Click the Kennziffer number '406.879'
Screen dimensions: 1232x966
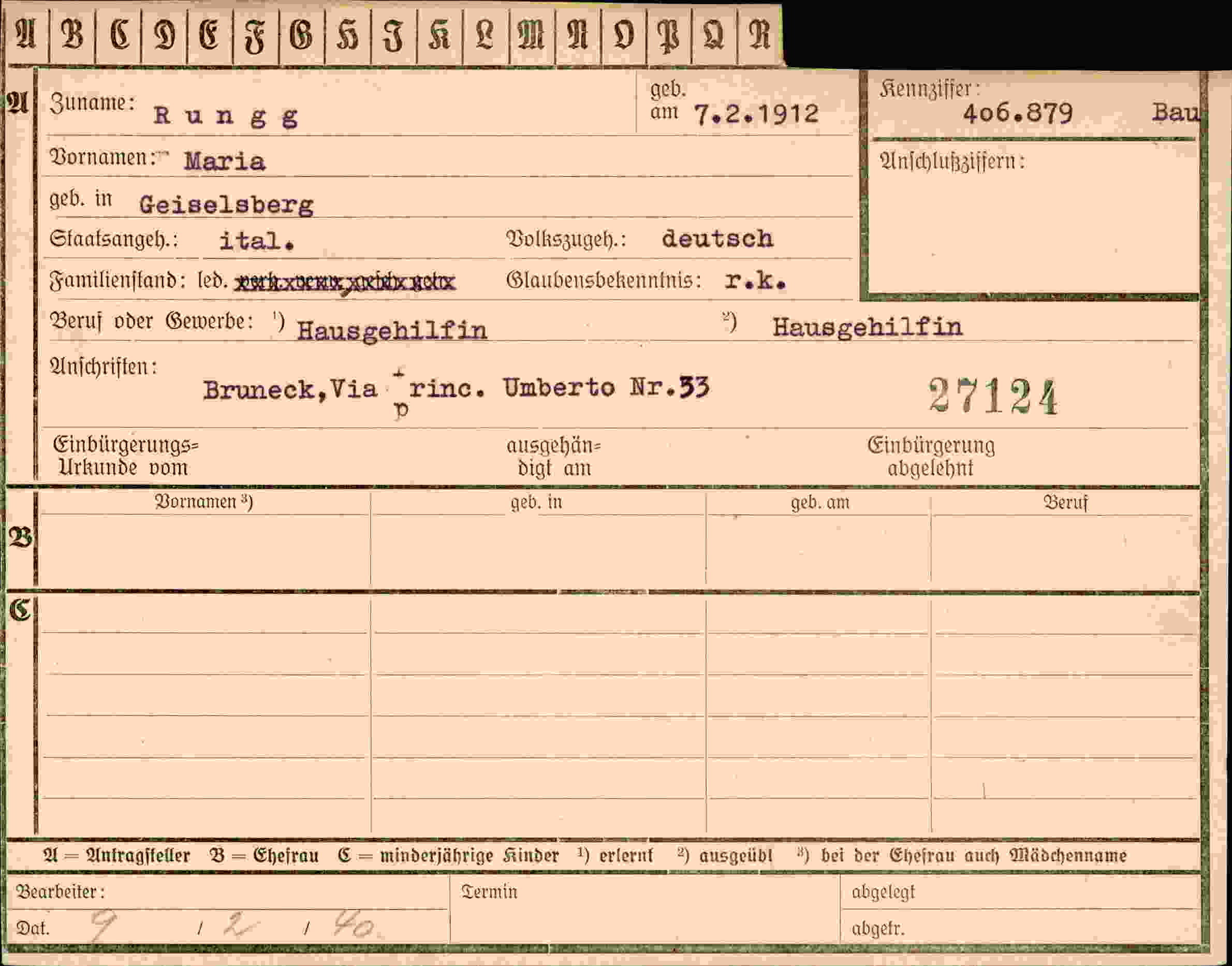[x=1018, y=114]
